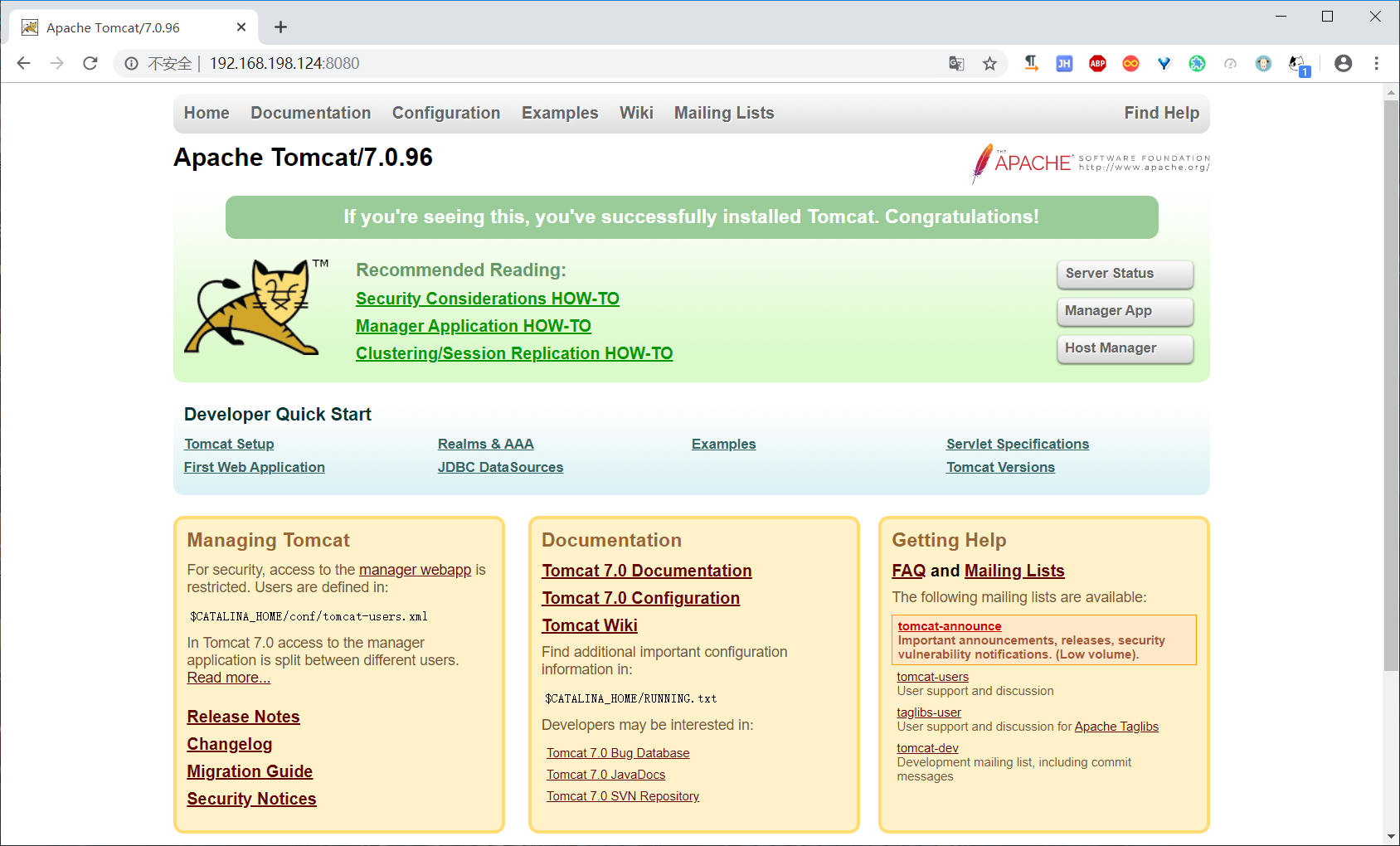Open the JDBC DataSources link
The width and height of the screenshot is (1400, 846).
tap(500, 467)
